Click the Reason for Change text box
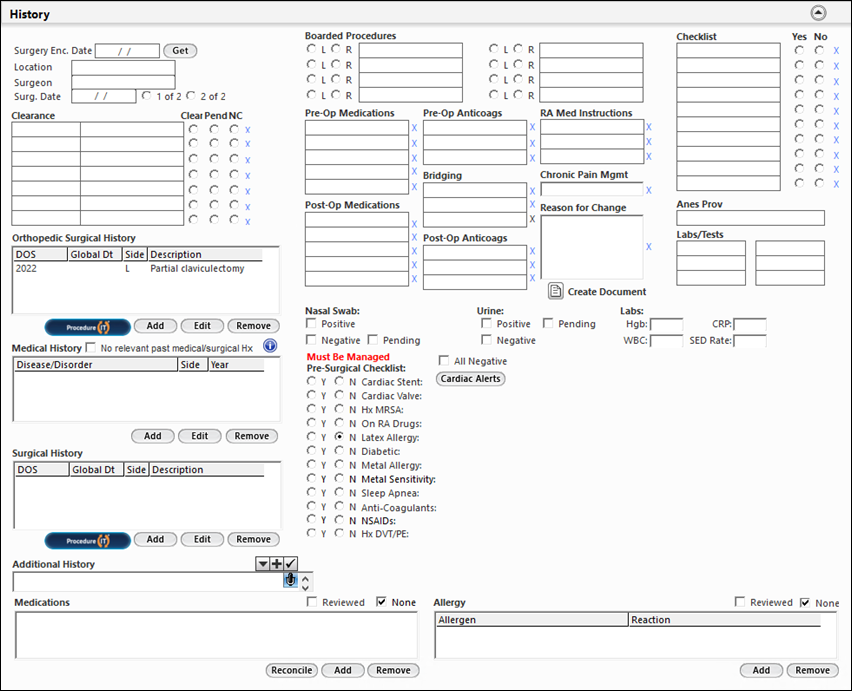Viewport: 852px width, 691px height. click(592, 247)
